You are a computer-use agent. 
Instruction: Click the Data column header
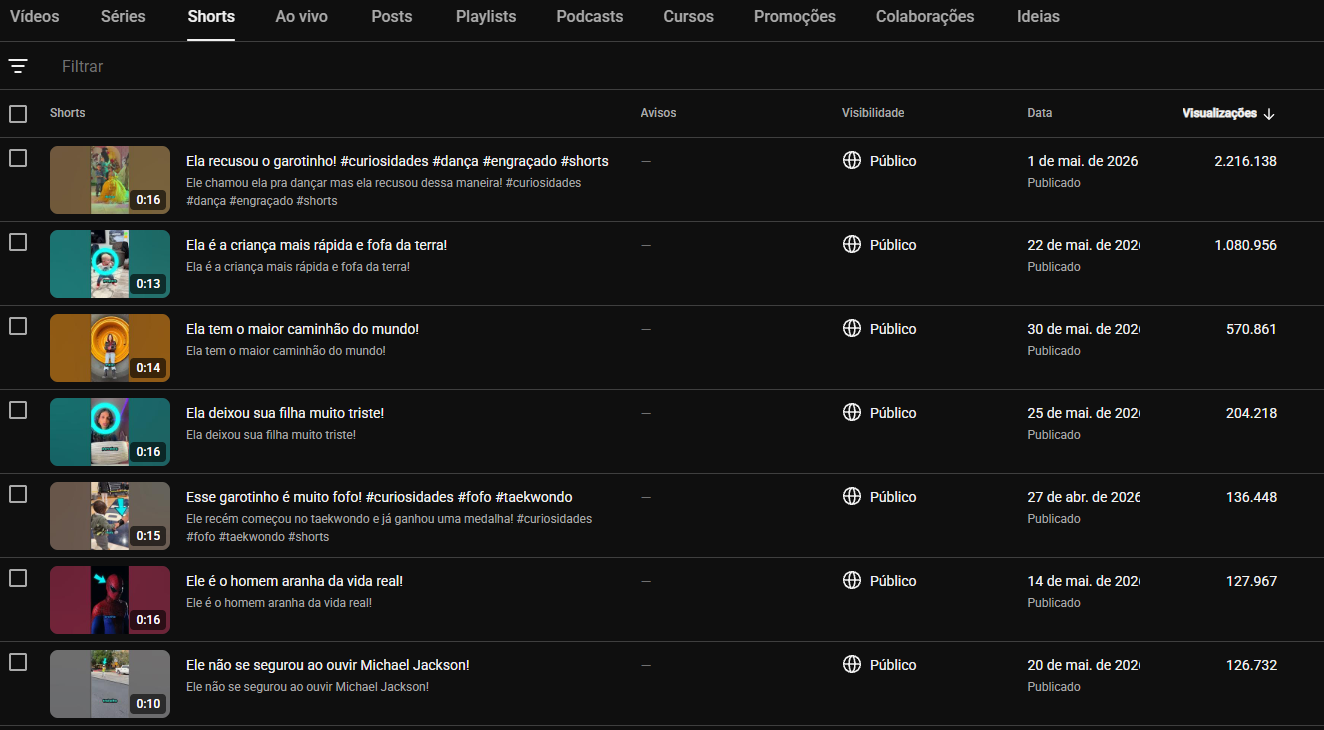tap(1039, 113)
